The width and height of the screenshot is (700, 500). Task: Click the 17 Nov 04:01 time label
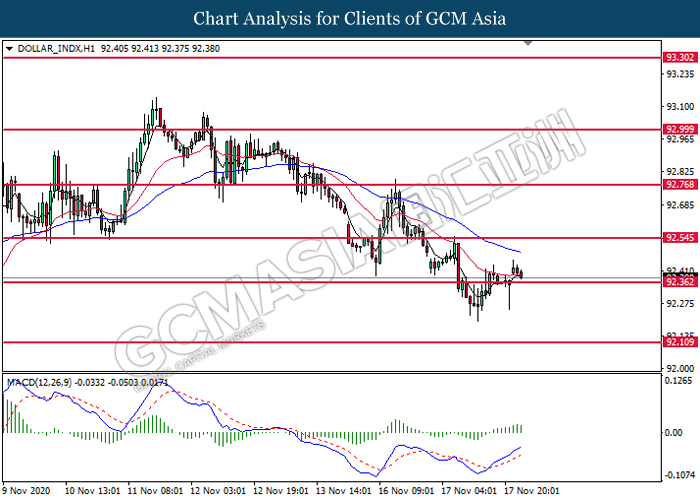pyautogui.click(x=469, y=491)
